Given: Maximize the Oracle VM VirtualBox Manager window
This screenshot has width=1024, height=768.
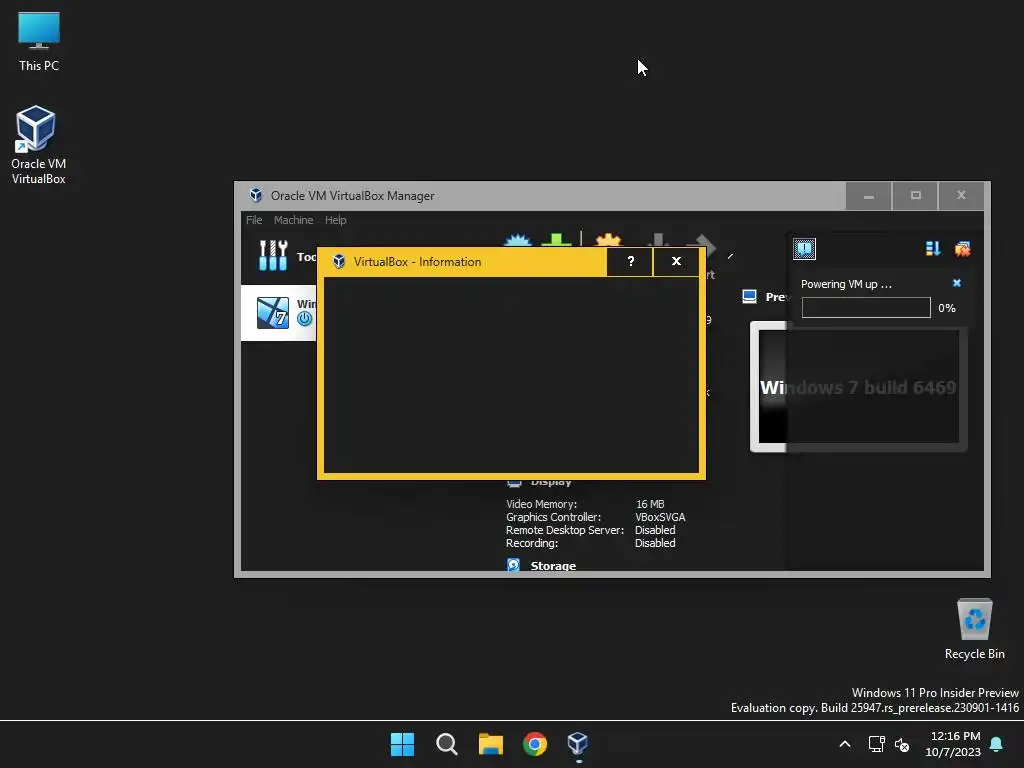Looking at the screenshot, I should [x=915, y=196].
